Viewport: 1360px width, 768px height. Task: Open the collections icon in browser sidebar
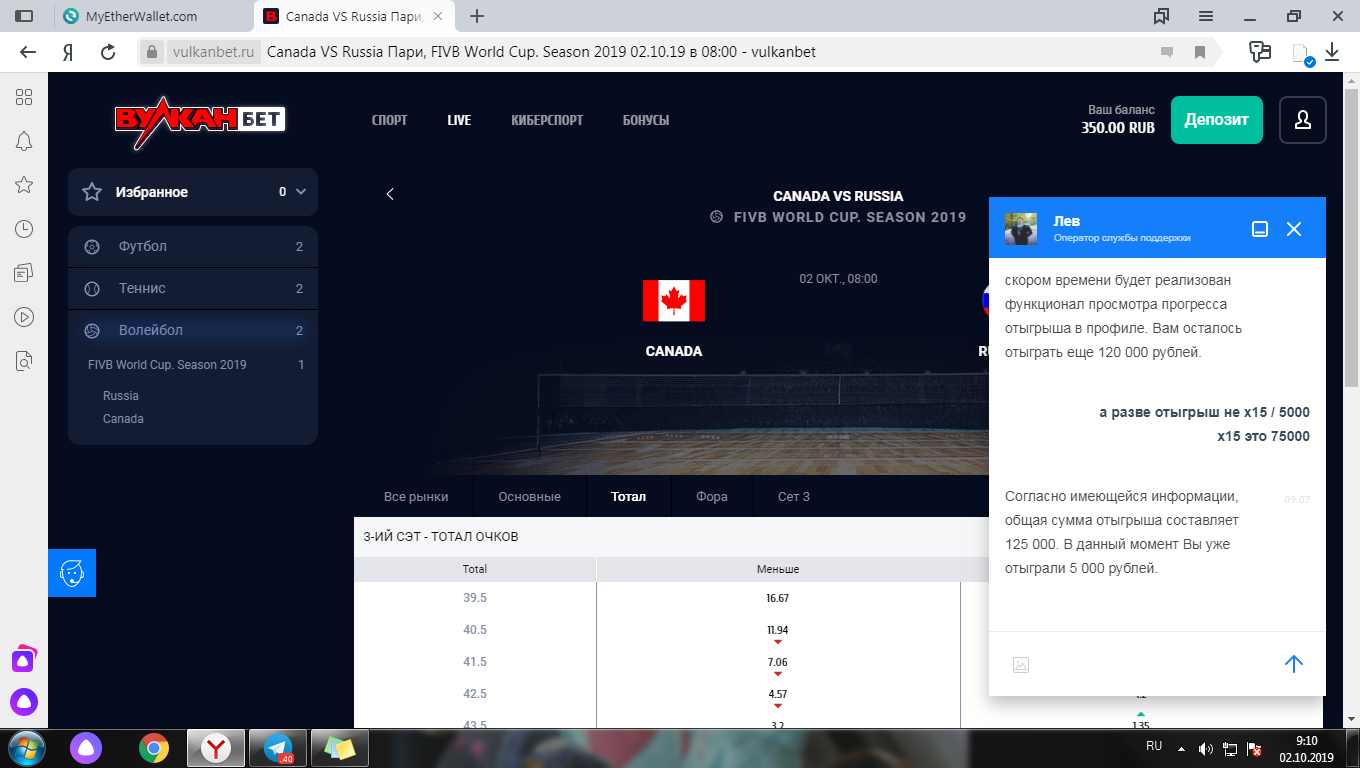(24, 272)
